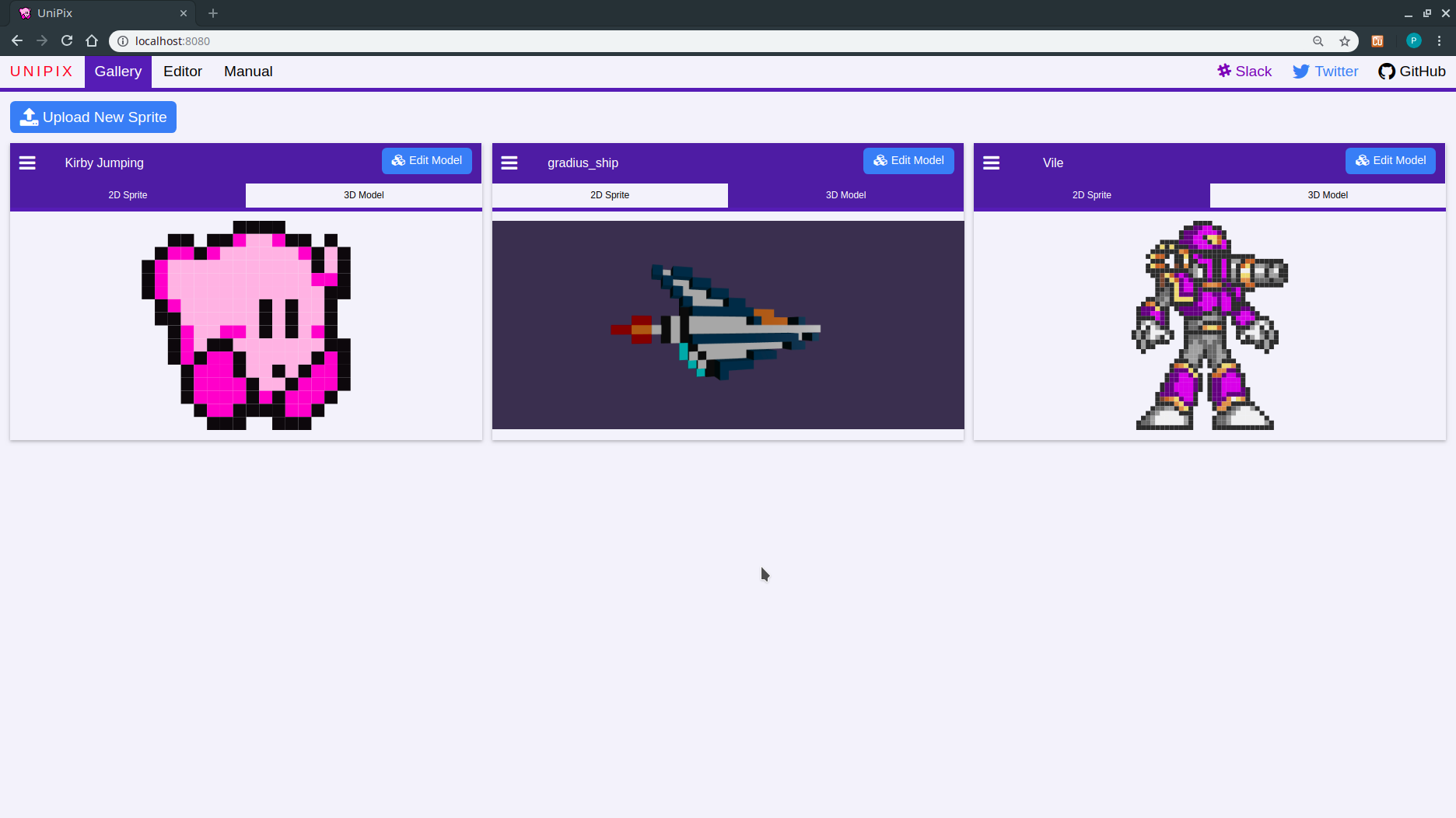Open the Manual page
The height and width of the screenshot is (818, 1456).
[248, 71]
